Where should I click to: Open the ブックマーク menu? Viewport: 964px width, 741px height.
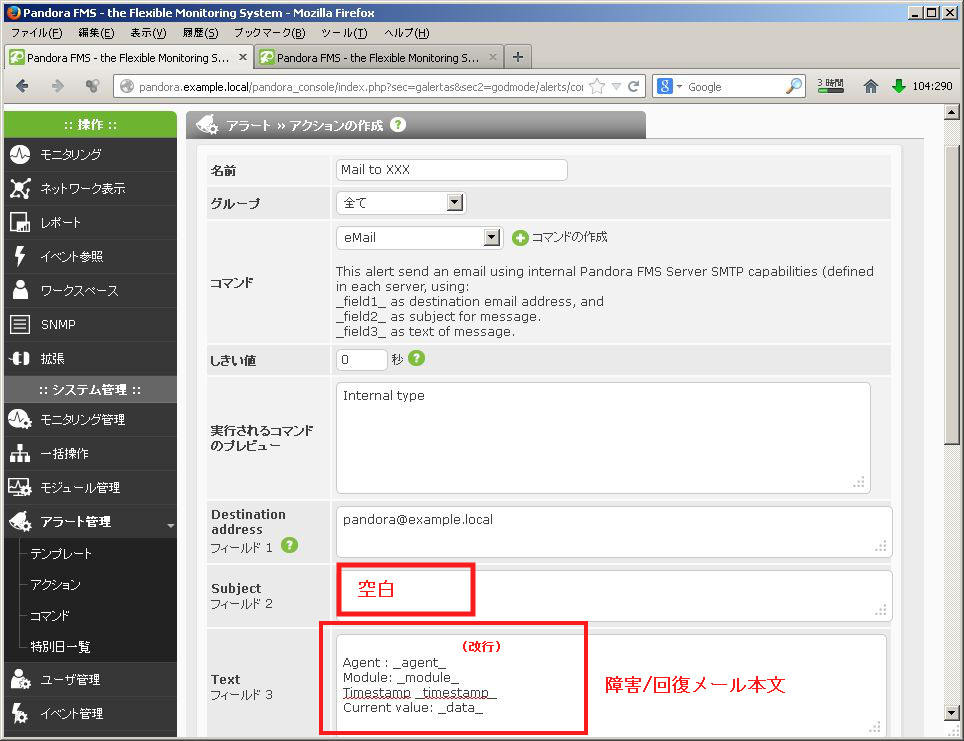pos(269,33)
